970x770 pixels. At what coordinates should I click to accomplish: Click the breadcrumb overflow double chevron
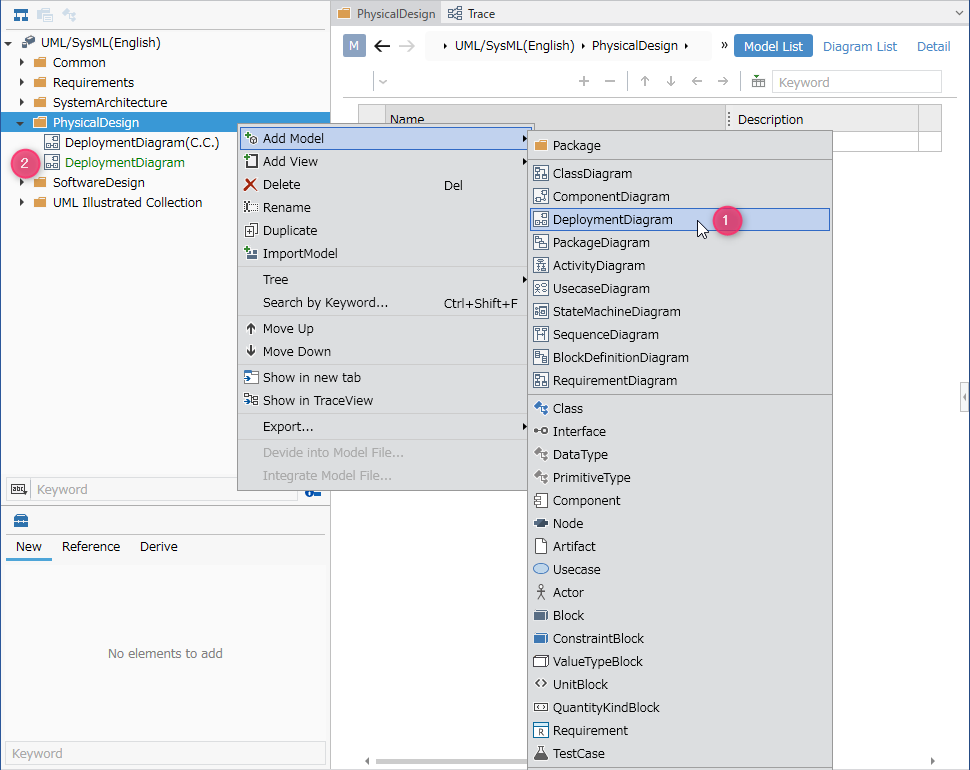pyautogui.click(x=724, y=45)
